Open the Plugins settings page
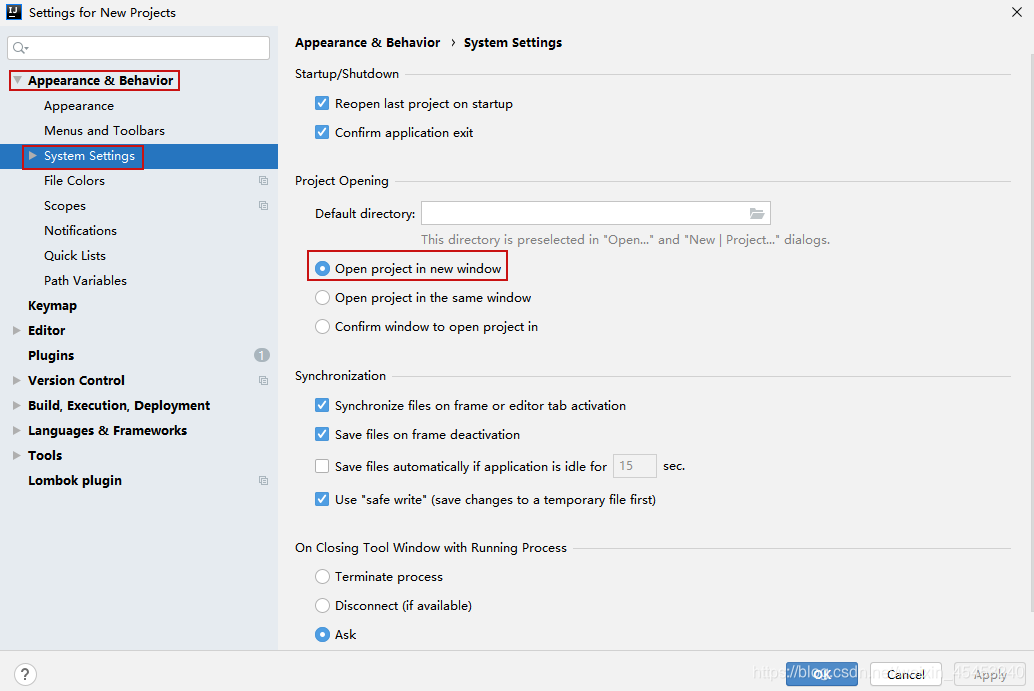Viewport: 1034px width, 691px height. [51, 355]
